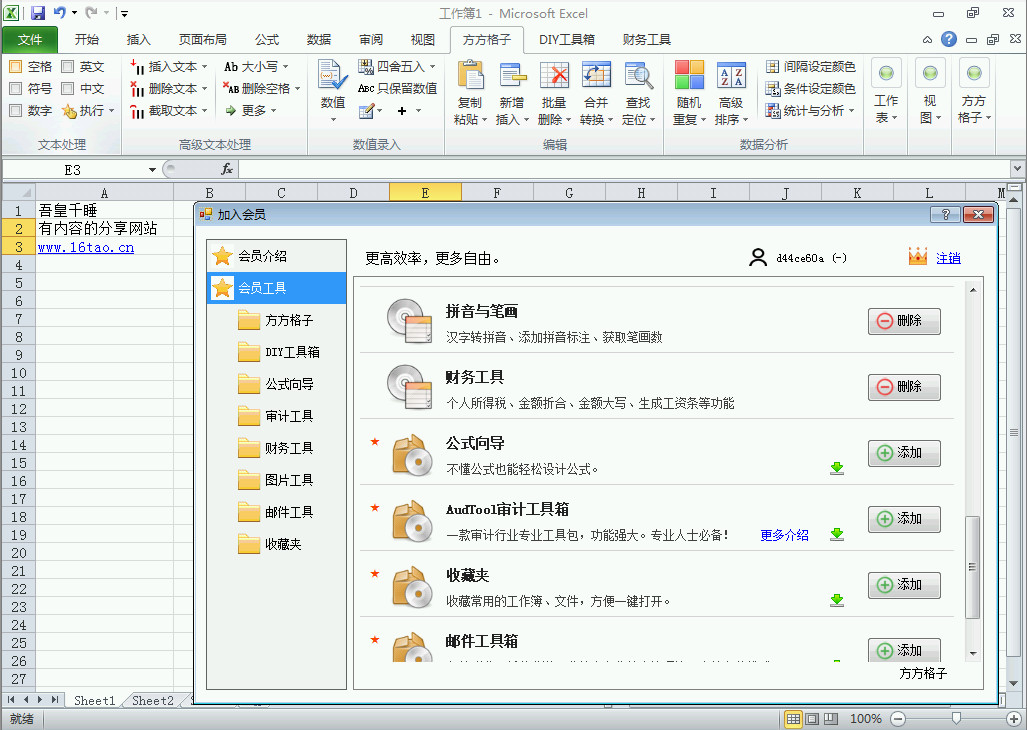This screenshot has width=1027, height=730.
Task: Click the 高级排序 (advanced sort) icon
Action: pos(731,76)
